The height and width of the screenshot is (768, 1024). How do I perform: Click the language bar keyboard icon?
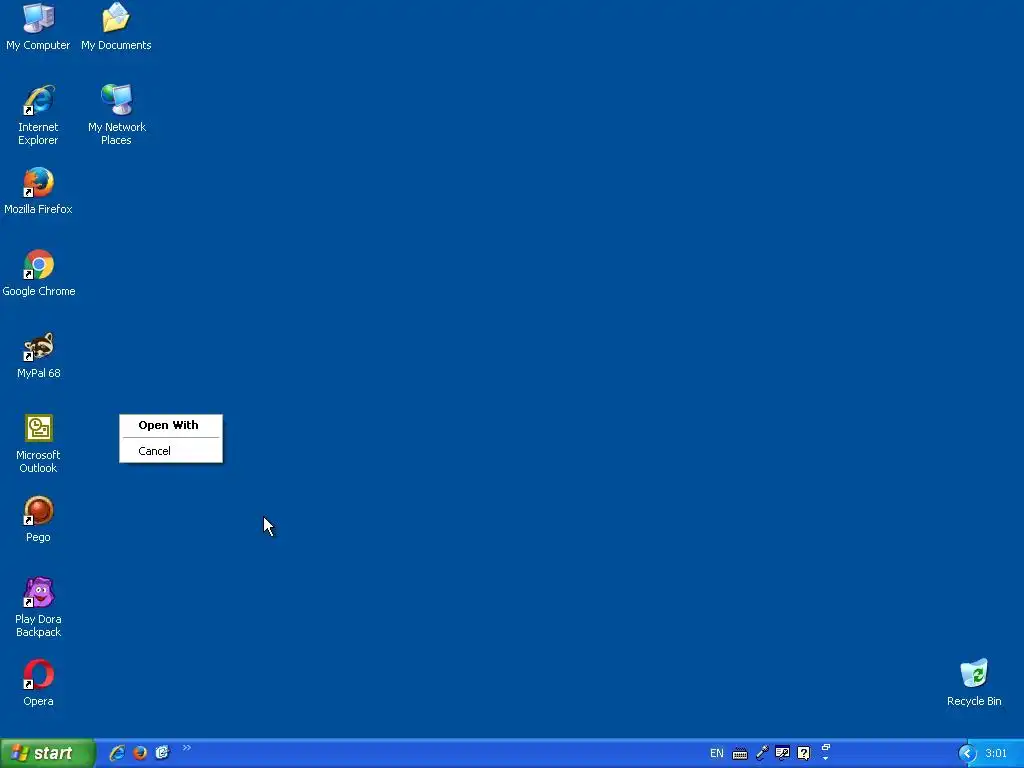click(x=740, y=754)
